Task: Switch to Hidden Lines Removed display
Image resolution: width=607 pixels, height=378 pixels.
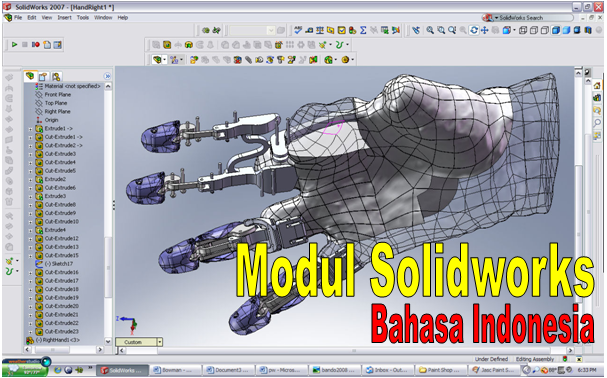Action: tap(545, 30)
